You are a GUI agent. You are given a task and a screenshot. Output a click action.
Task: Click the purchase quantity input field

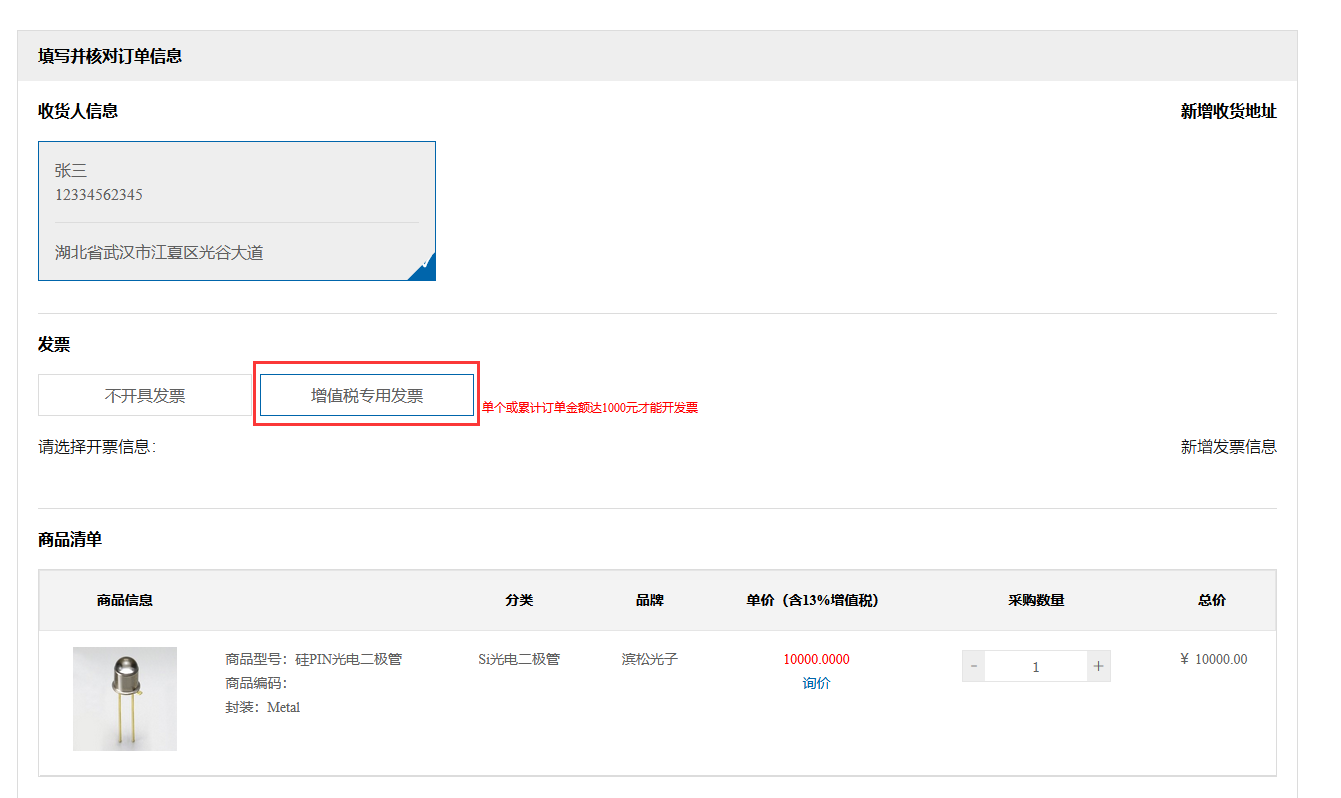point(1035,666)
